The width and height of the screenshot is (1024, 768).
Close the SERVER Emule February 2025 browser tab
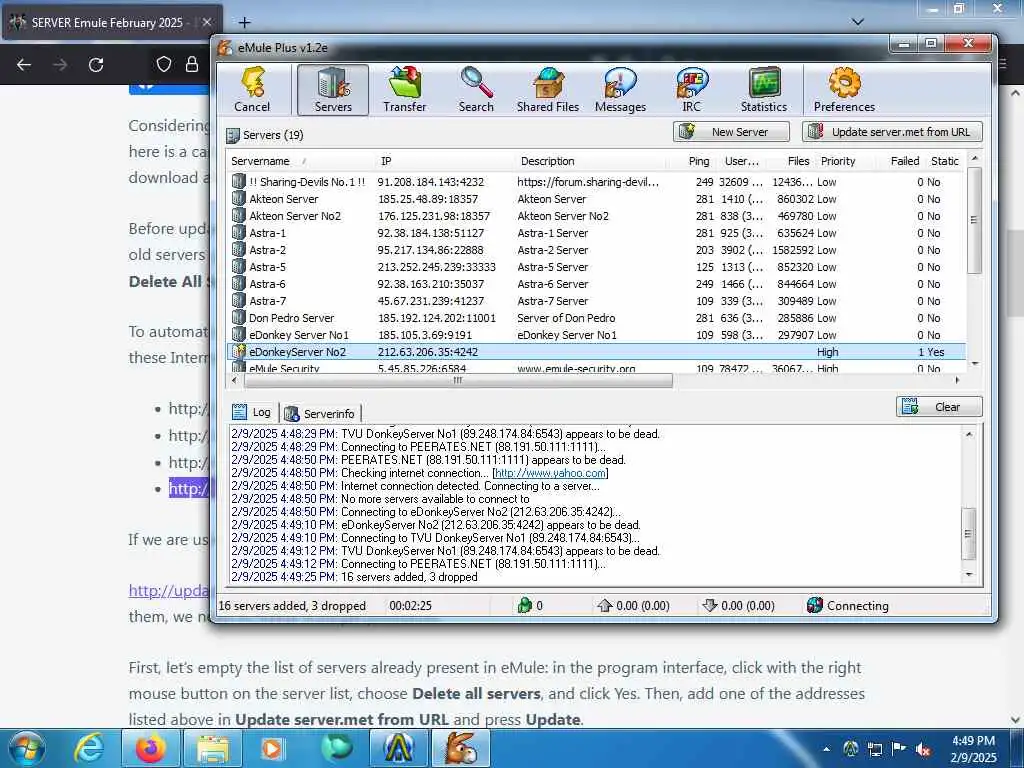(206, 22)
